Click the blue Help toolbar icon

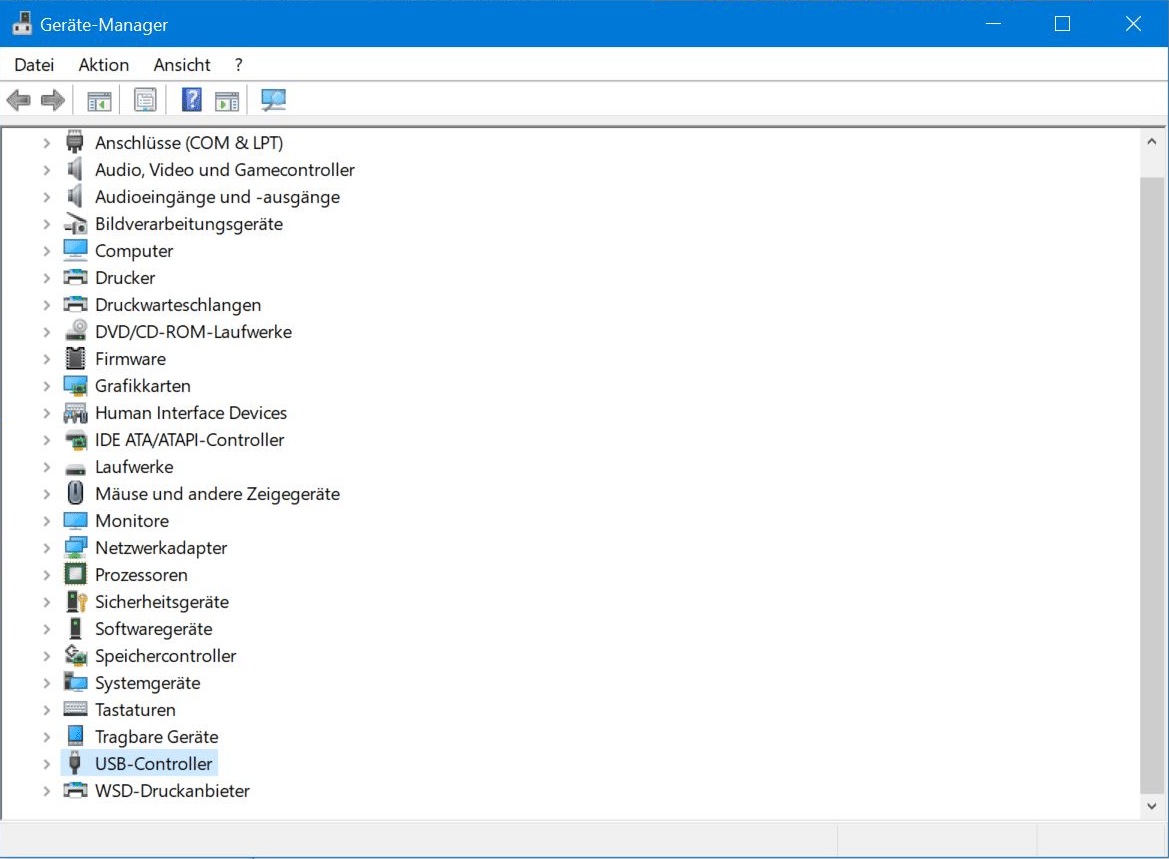pyautogui.click(x=192, y=99)
